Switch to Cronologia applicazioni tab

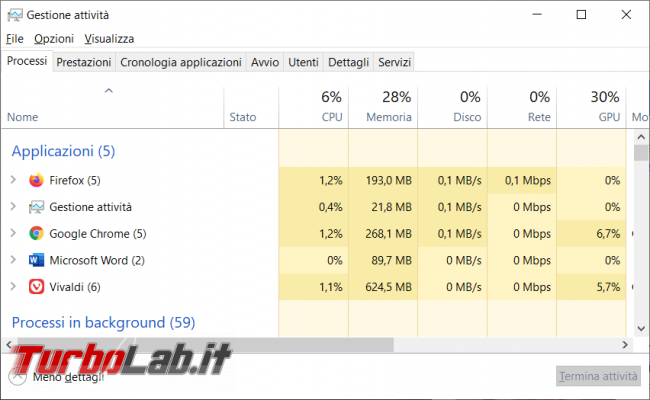coord(181,62)
